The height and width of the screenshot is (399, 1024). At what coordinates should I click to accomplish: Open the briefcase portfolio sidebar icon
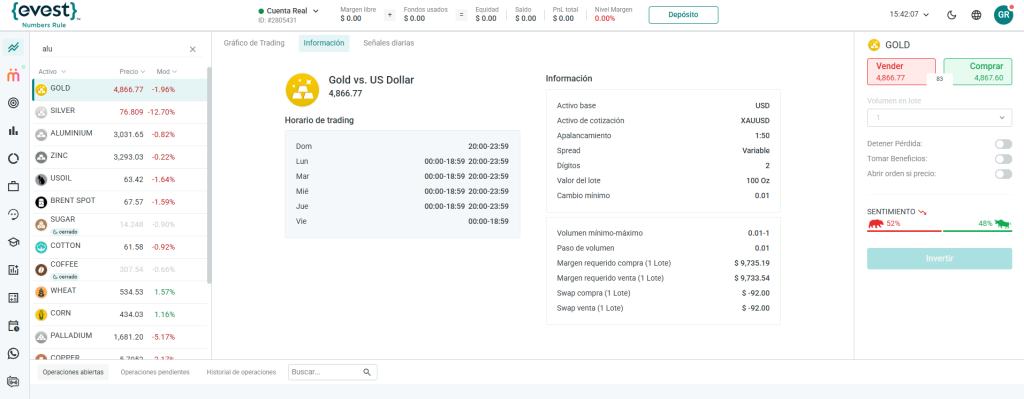[13, 187]
